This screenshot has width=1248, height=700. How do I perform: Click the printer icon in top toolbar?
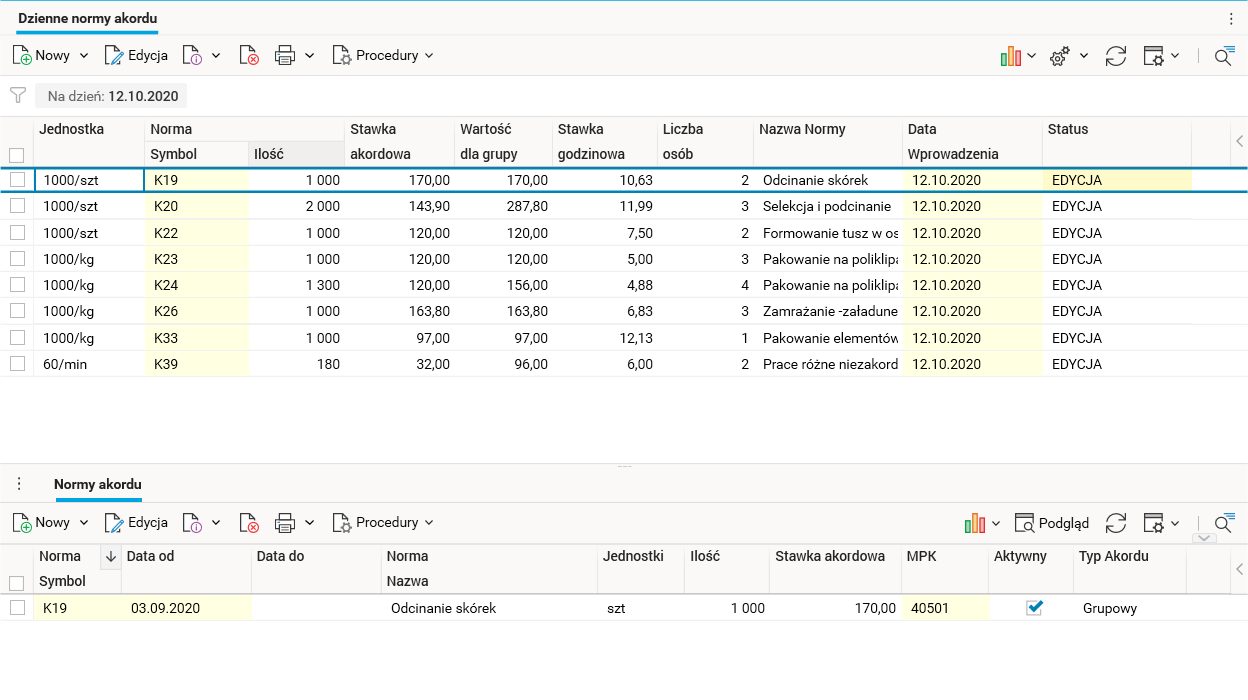[285, 56]
